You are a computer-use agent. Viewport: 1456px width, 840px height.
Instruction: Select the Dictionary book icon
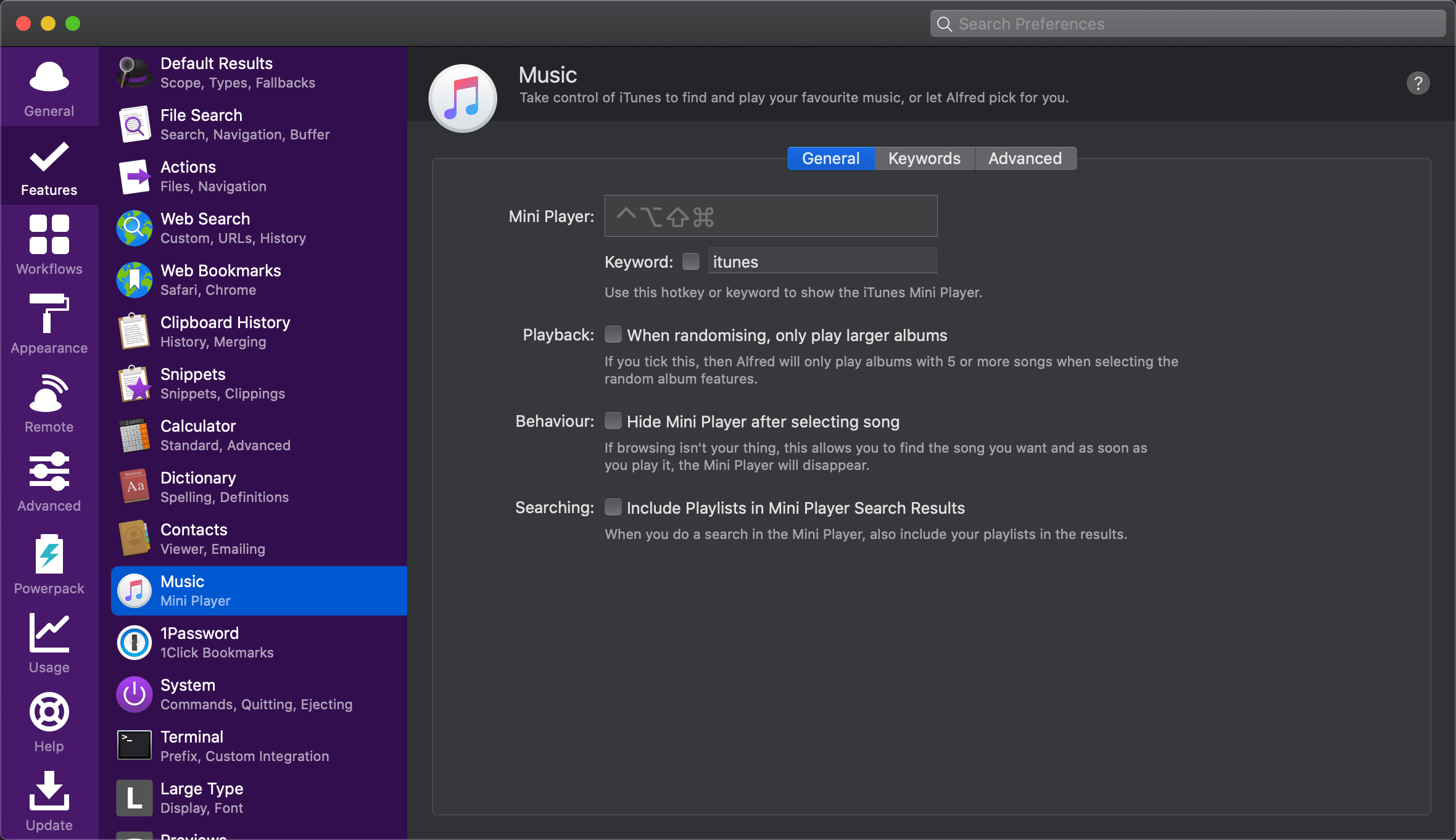pyautogui.click(x=134, y=487)
